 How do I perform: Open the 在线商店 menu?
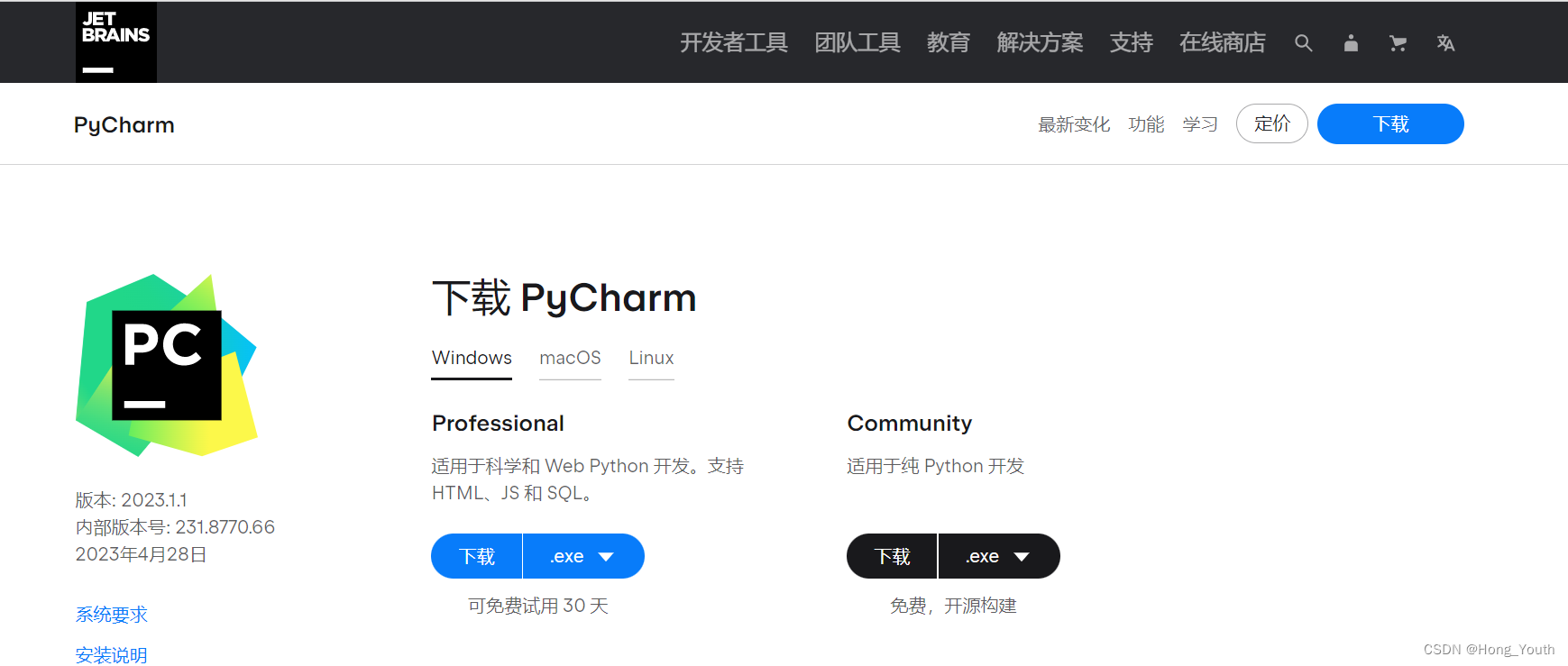pyautogui.click(x=1223, y=42)
